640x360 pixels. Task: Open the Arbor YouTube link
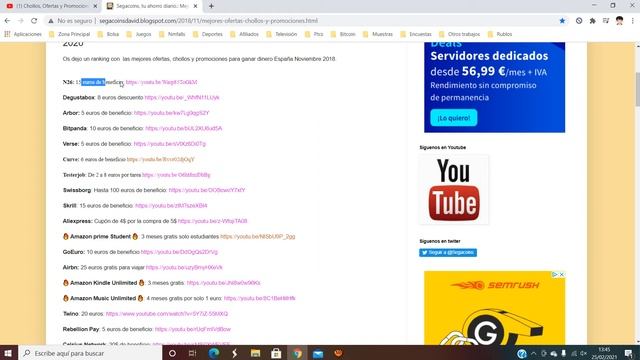[171, 113]
